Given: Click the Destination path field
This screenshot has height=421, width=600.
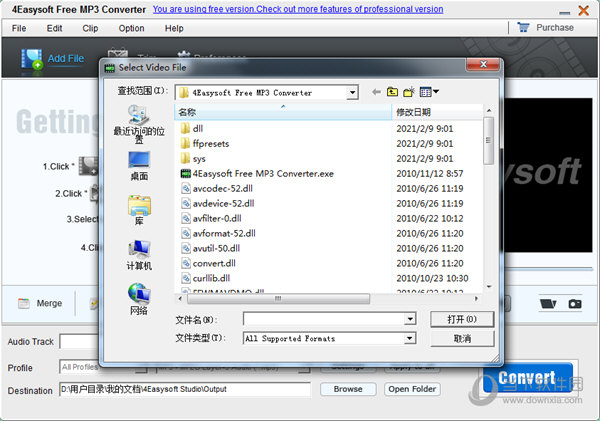Looking at the screenshot, I should pos(185,389).
